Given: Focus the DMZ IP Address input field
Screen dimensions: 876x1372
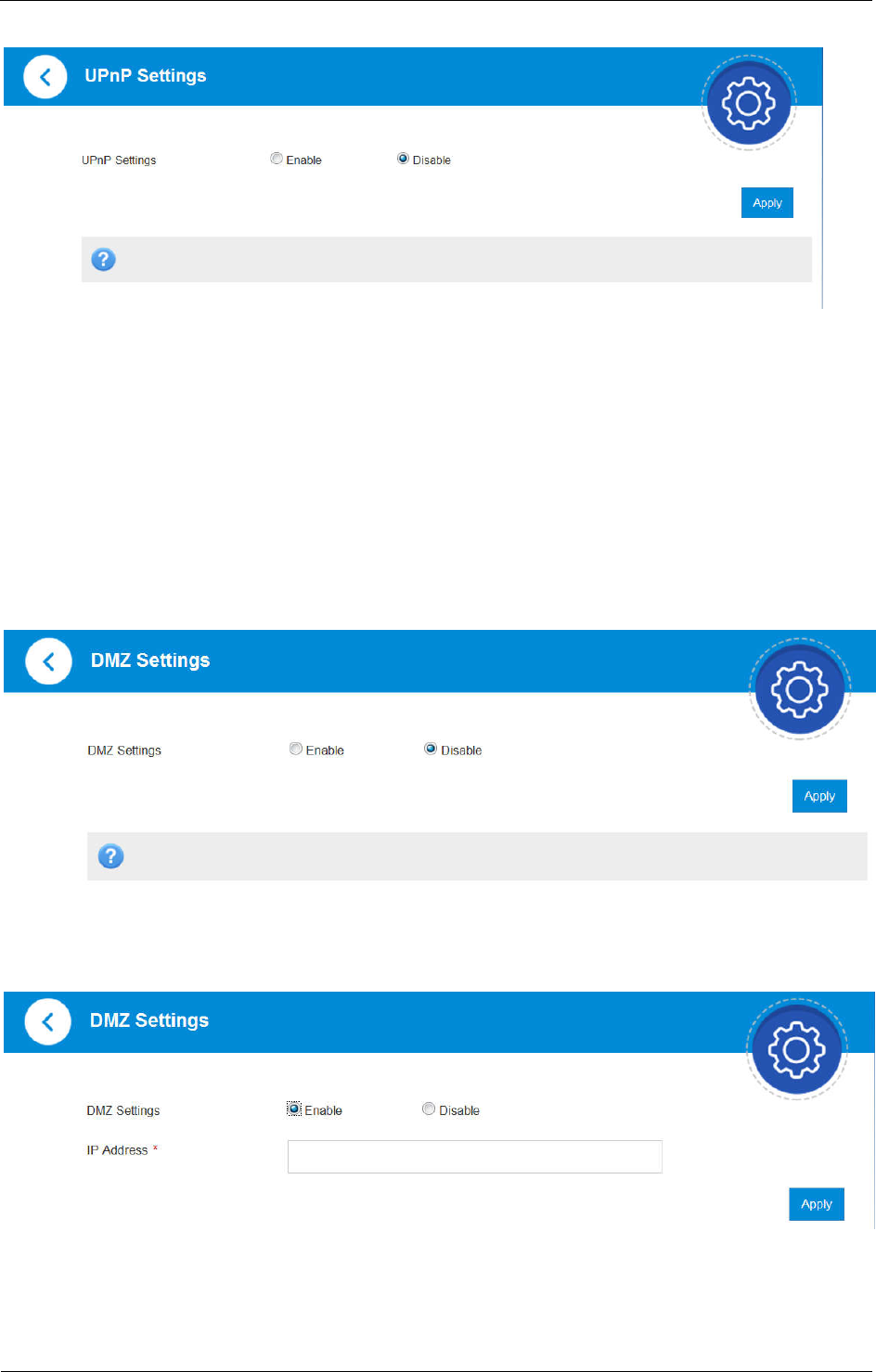Looking at the screenshot, I should click(475, 1157).
